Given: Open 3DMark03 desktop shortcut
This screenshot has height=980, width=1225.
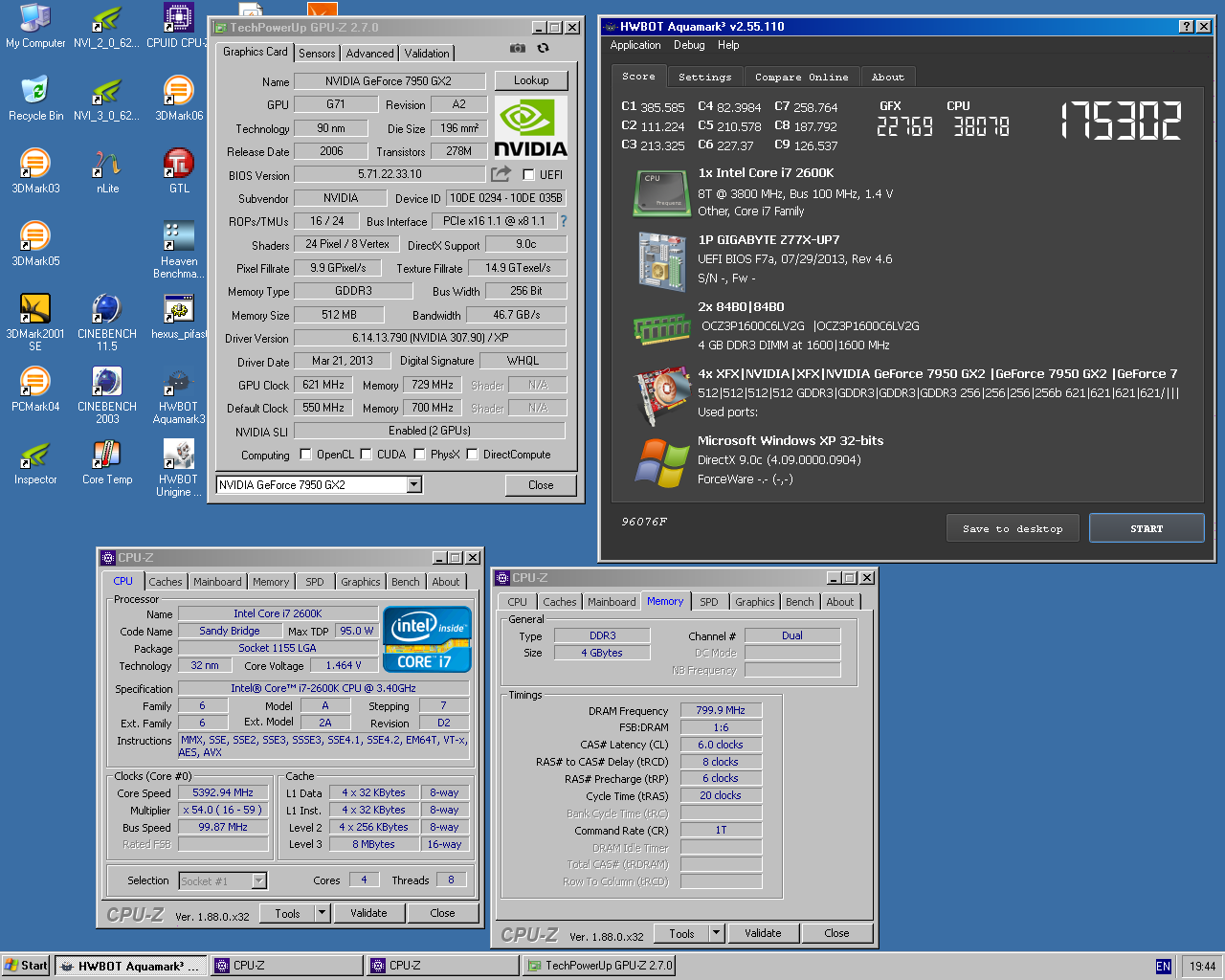Looking at the screenshot, I should coord(35,172).
